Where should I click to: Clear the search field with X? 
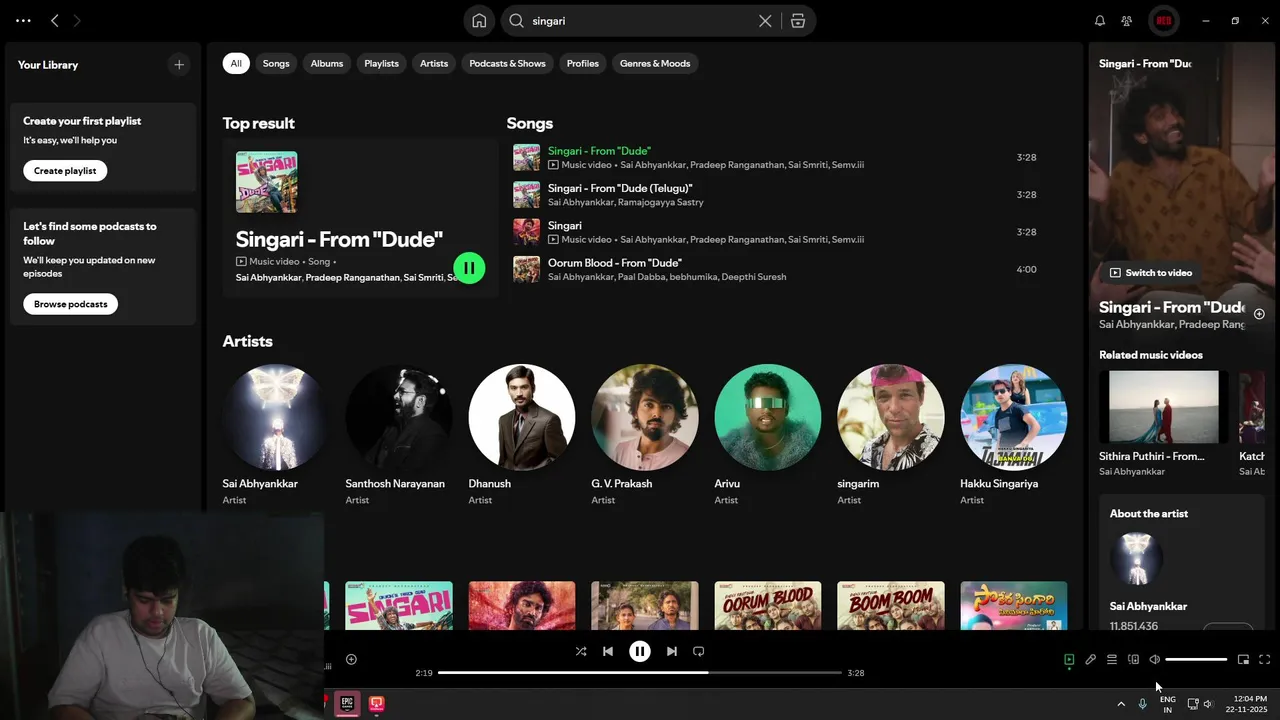click(x=765, y=21)
